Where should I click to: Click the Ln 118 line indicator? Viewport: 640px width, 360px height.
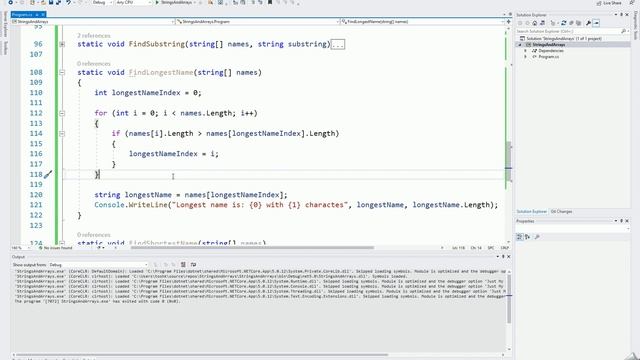coord(458,248)
